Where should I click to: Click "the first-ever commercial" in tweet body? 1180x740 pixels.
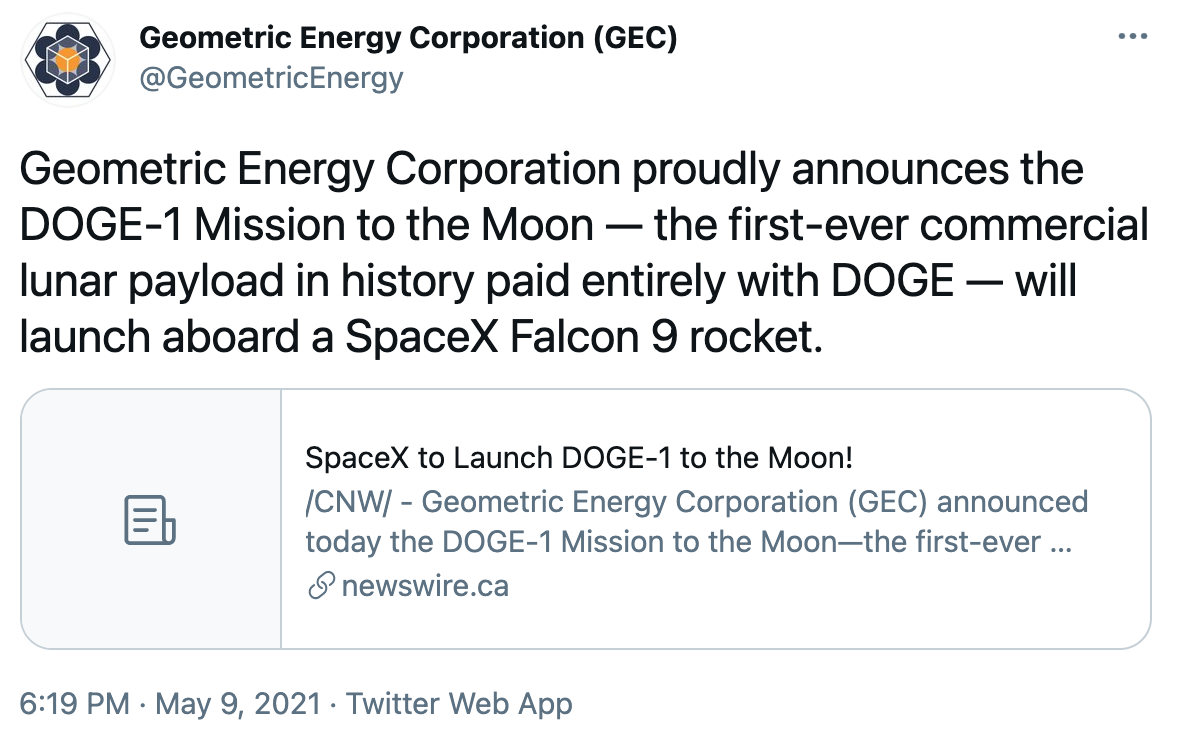click(900, 226)
